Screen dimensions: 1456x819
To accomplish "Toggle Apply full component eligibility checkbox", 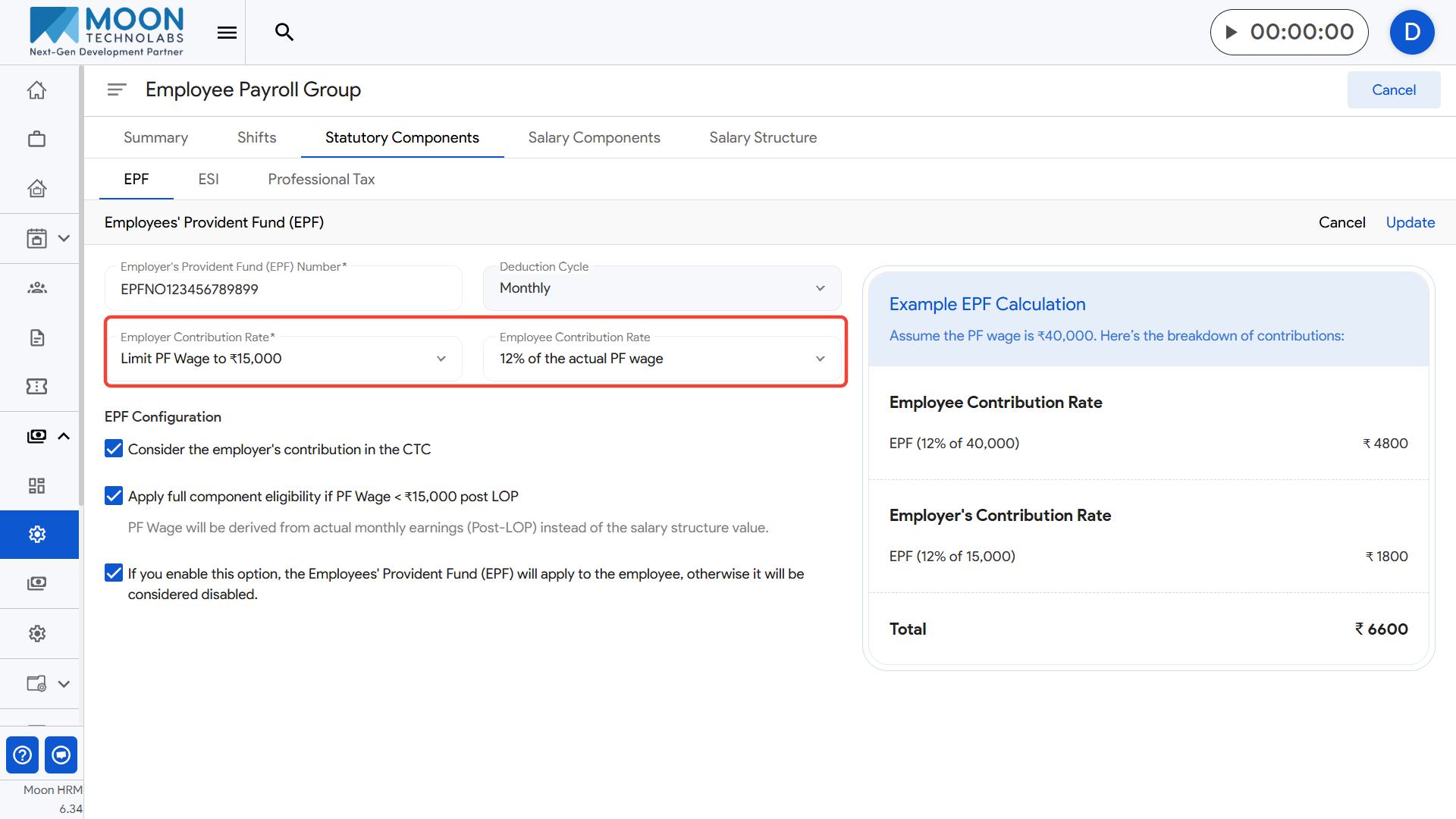I will tap(114, 496).
